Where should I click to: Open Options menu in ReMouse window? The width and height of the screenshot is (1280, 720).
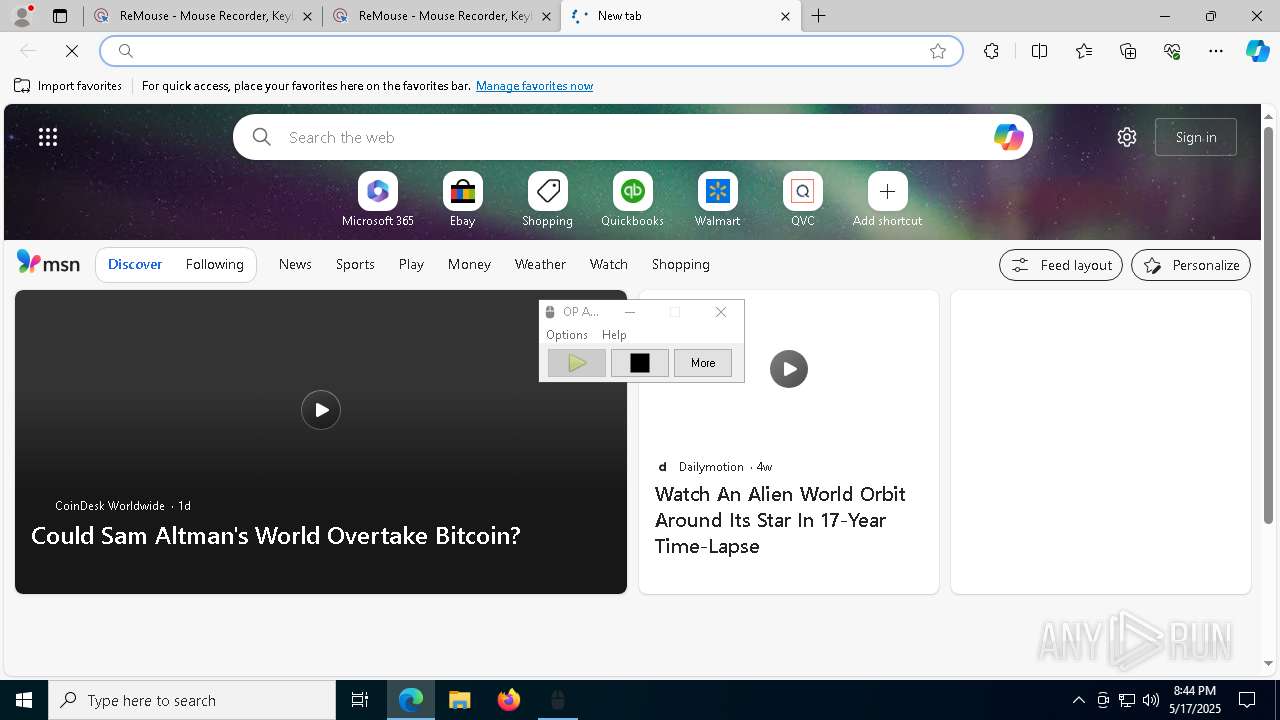567,335
